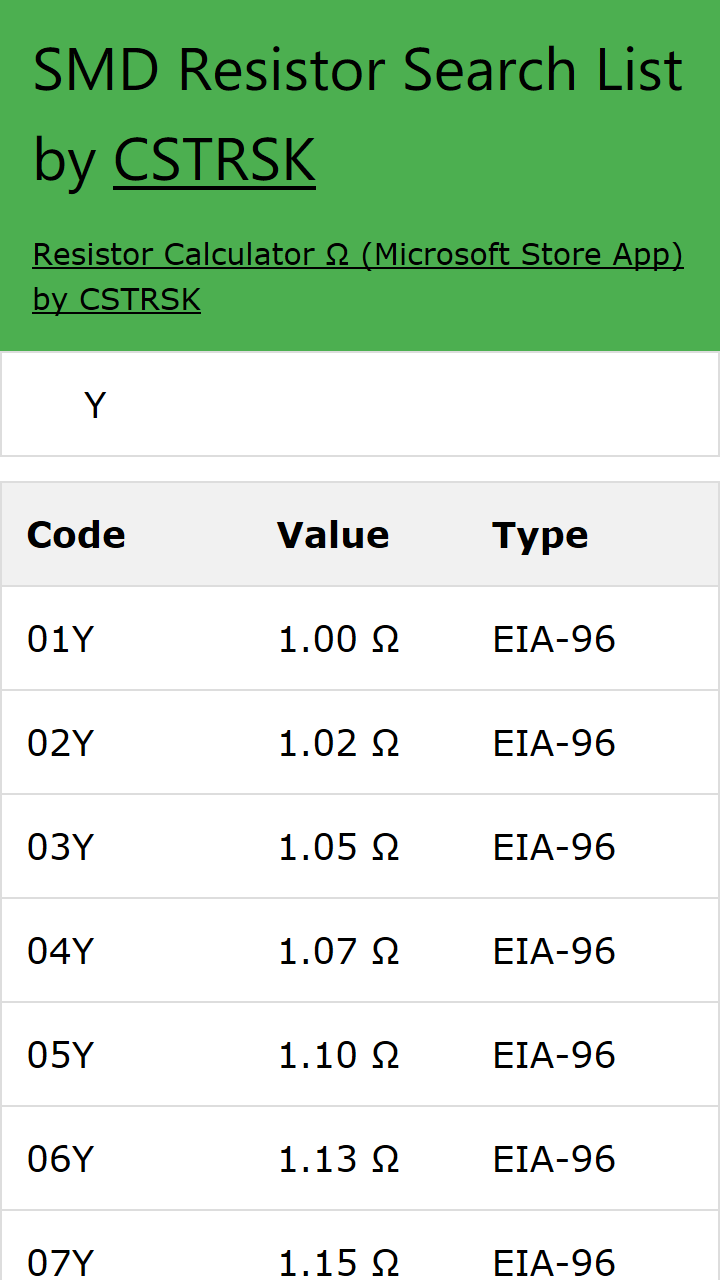
Task: Select the 07Y code cell
Action: (x=60, y=1260)
